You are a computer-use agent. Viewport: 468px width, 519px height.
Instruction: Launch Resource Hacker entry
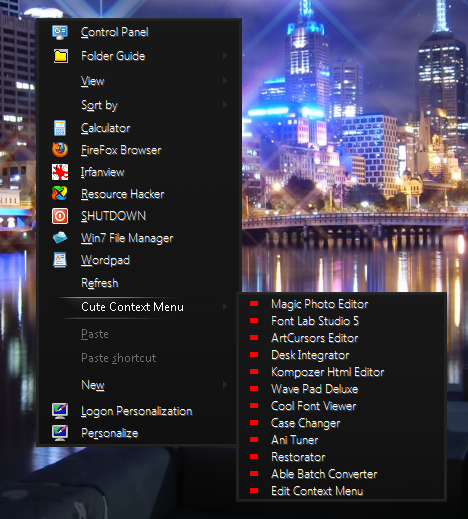139,194
